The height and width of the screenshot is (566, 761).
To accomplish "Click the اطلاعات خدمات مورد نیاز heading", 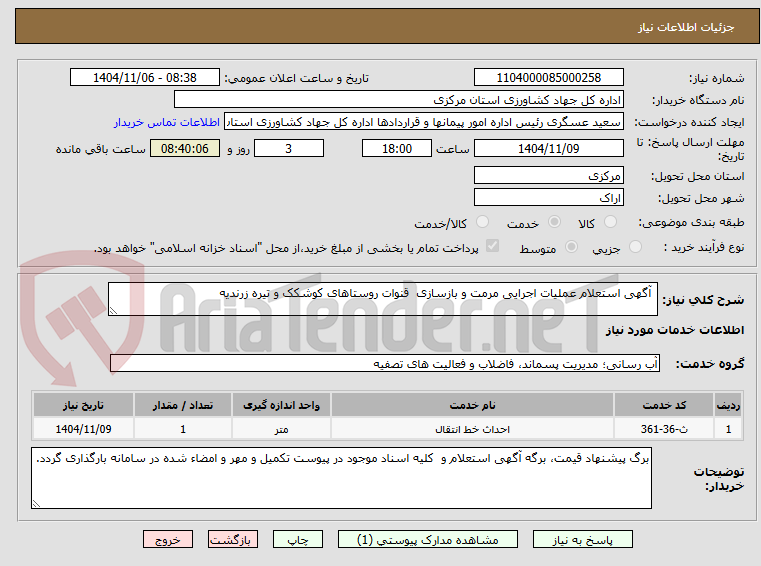I will (675, 330).
